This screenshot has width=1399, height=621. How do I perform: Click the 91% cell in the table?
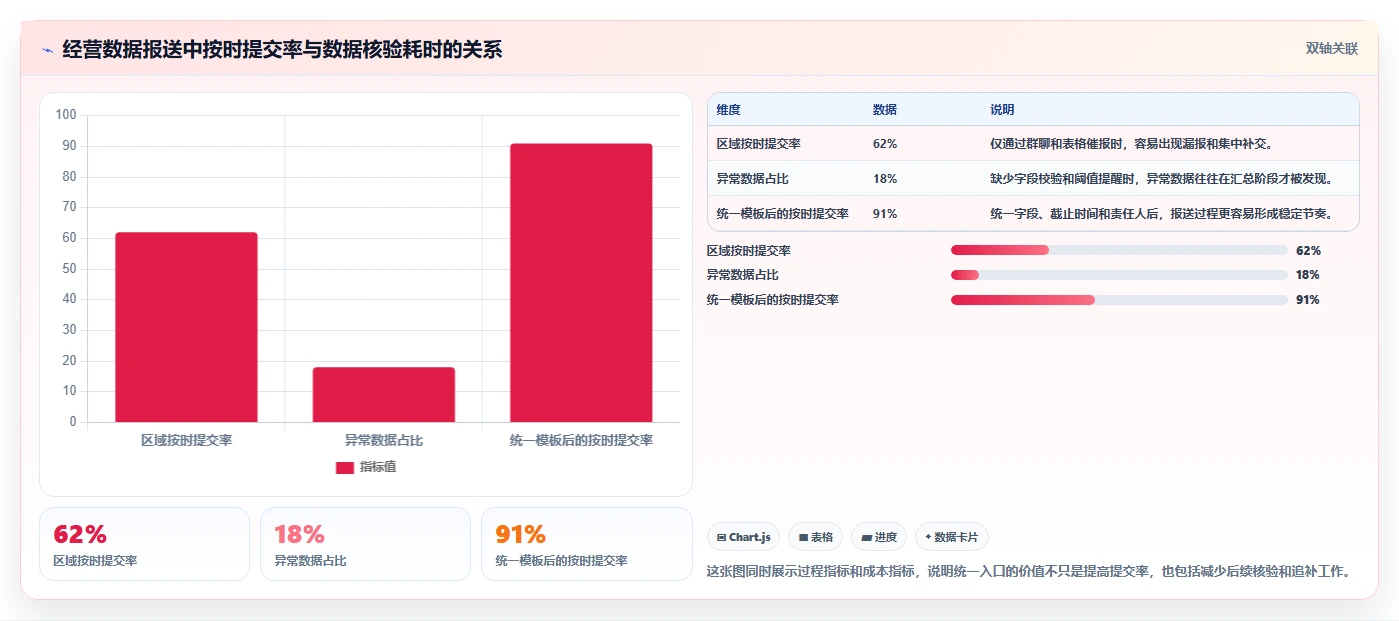point(885,214)
